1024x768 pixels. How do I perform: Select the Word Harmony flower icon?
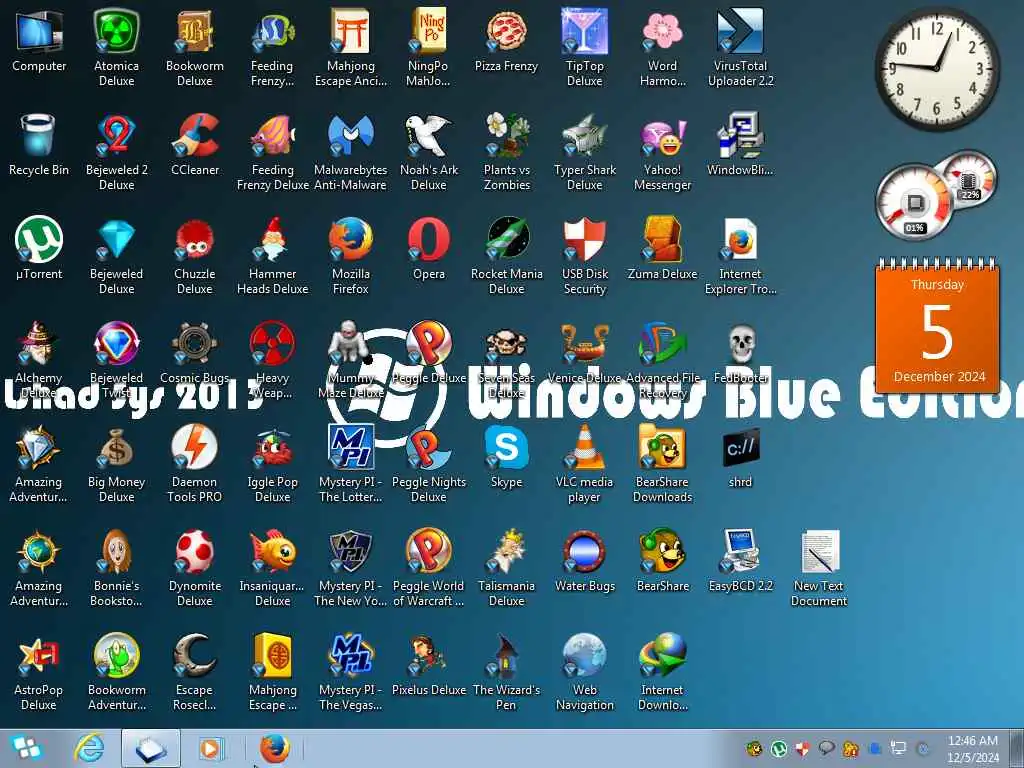click(x=662, y=31)
